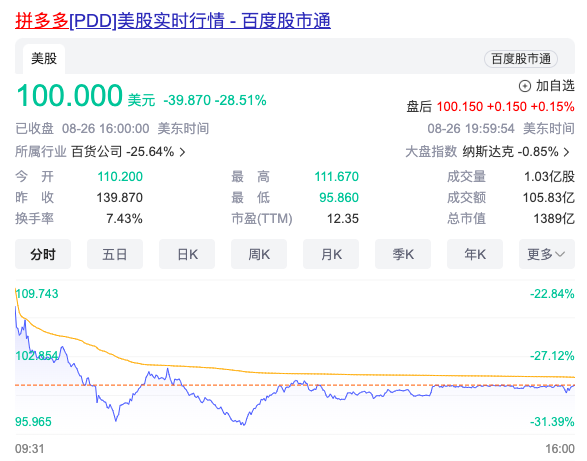
Task: Click the chart start time 09:31
Action: tap(30, 449)
